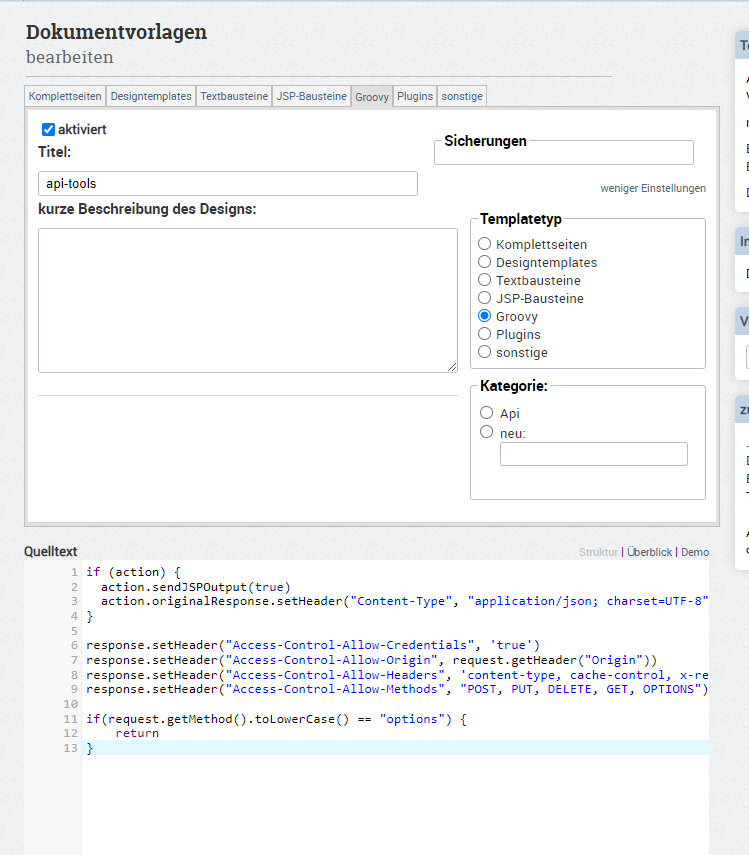Open the Designtemplates tab
749x855 pixels.
coord(151,97)
